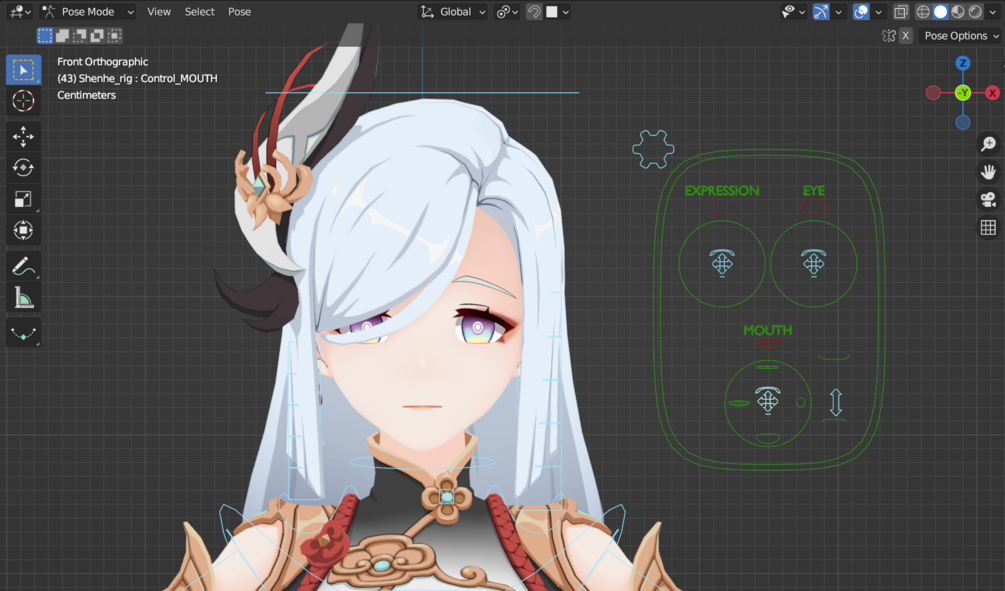The height and width of the screenshot is (591, 1005).
Task: Click the Centimeters label
Action: click(x=87, y=95)
